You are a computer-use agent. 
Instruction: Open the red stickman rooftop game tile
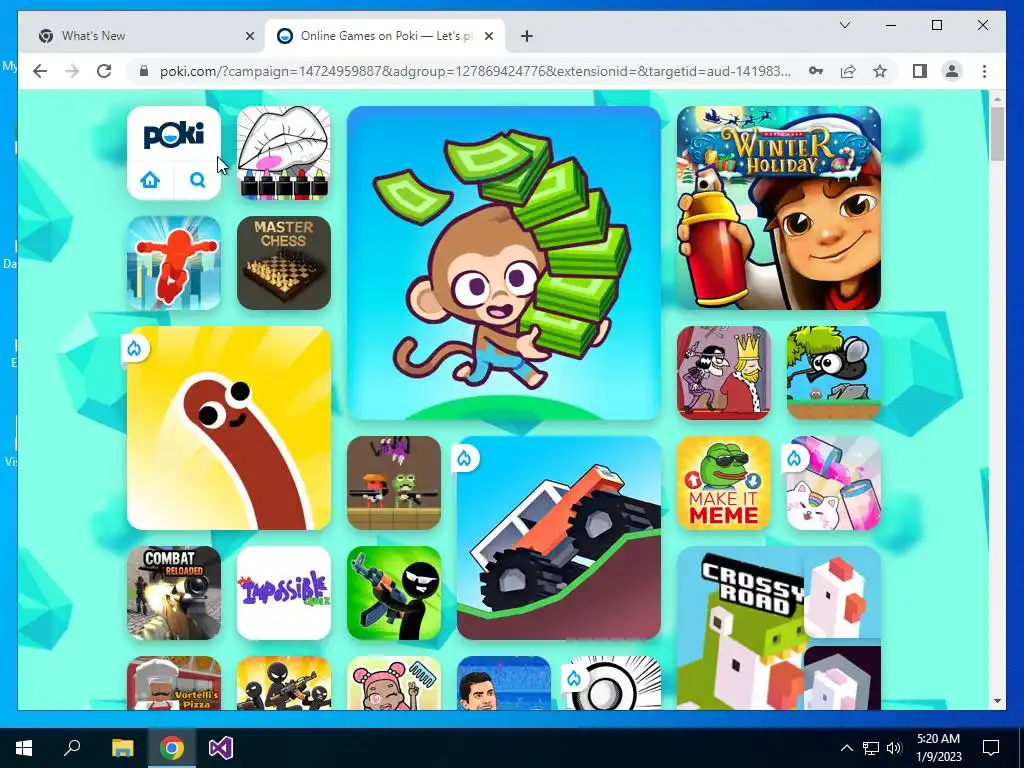pos(174,263)
